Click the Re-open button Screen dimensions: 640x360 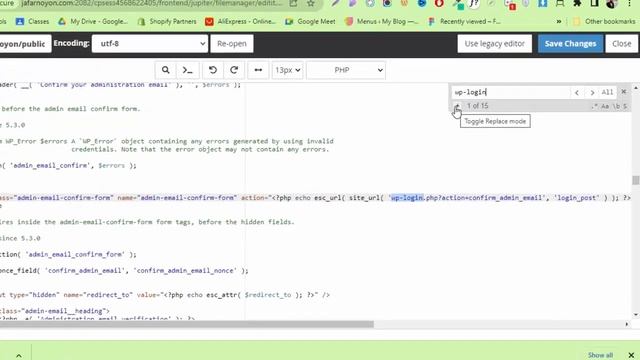231,44
